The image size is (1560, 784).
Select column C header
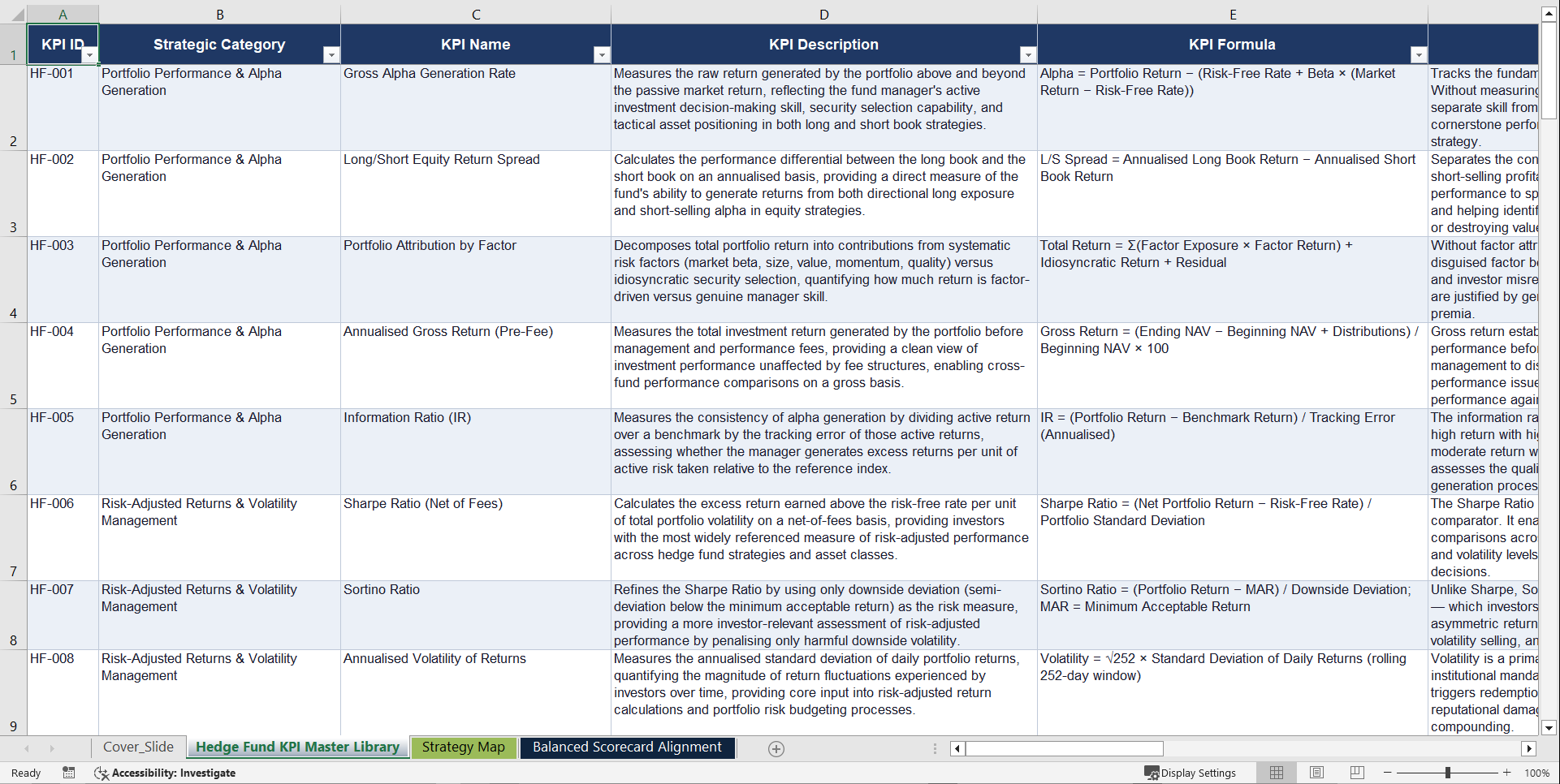[x=476, y=14]
